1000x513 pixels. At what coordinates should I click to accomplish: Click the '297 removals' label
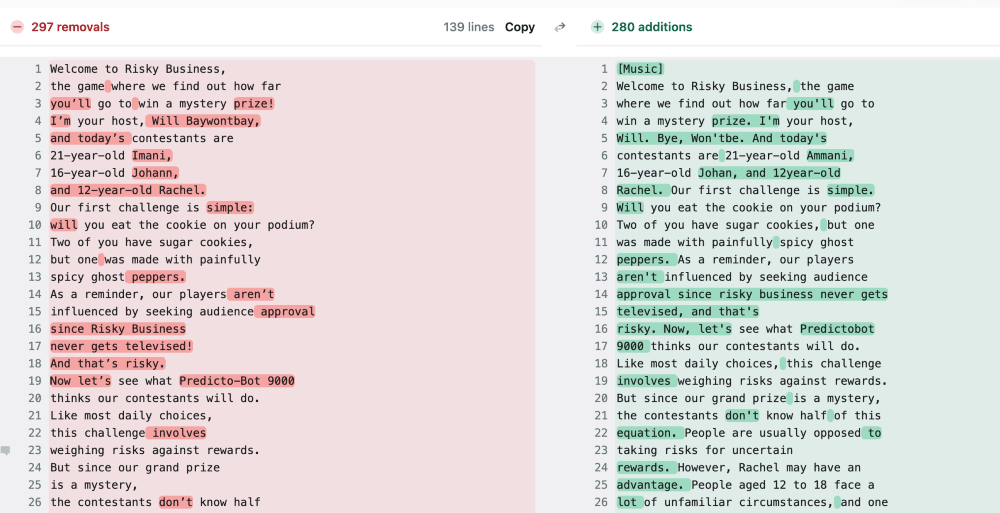click(x=70, y=27)
